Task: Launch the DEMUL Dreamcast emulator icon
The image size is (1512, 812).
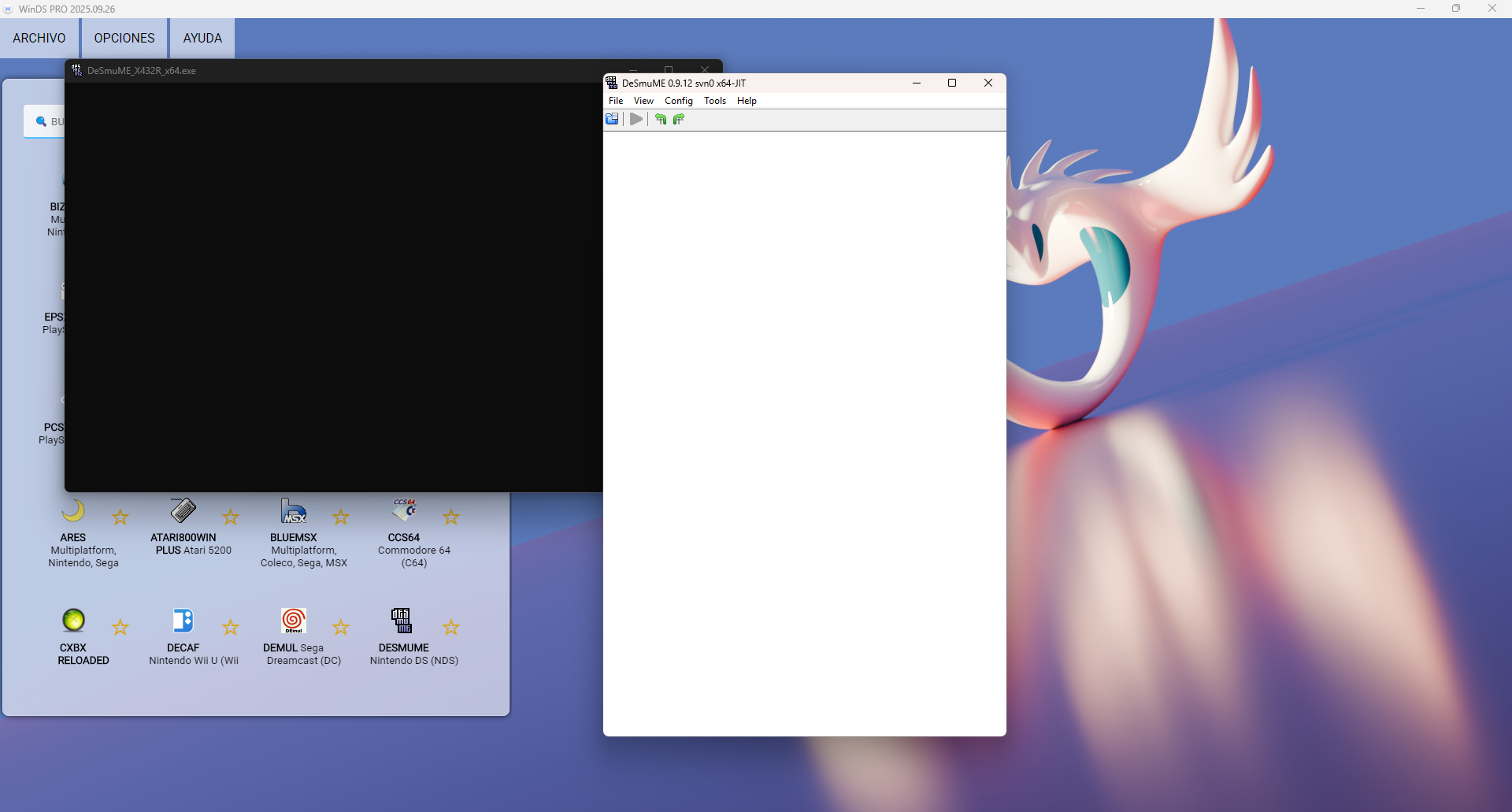Action: pyautogui.click(x=294, y=621)
